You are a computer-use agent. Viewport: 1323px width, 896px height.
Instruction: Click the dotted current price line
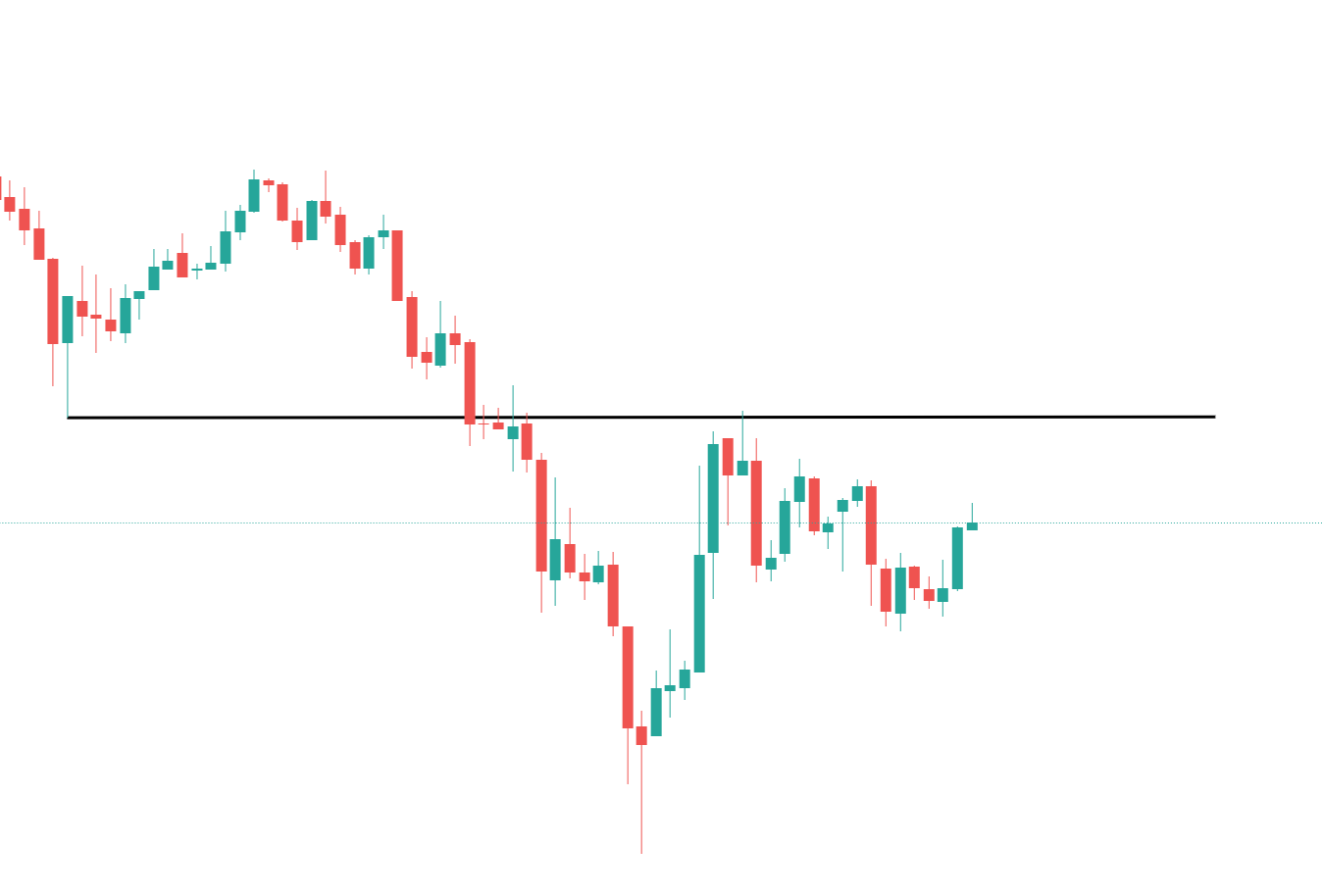pos(1128,523)
